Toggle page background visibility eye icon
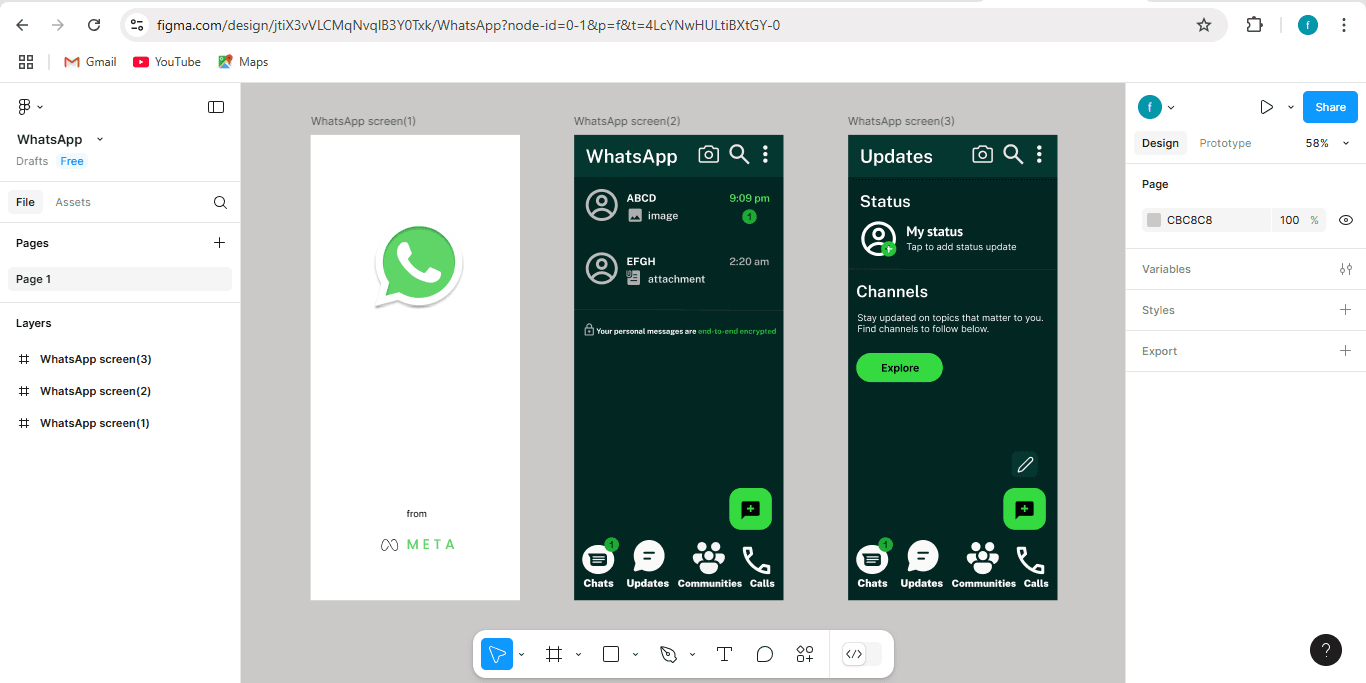Viewport: 1366px width, 683px height. pos(1346,220)
